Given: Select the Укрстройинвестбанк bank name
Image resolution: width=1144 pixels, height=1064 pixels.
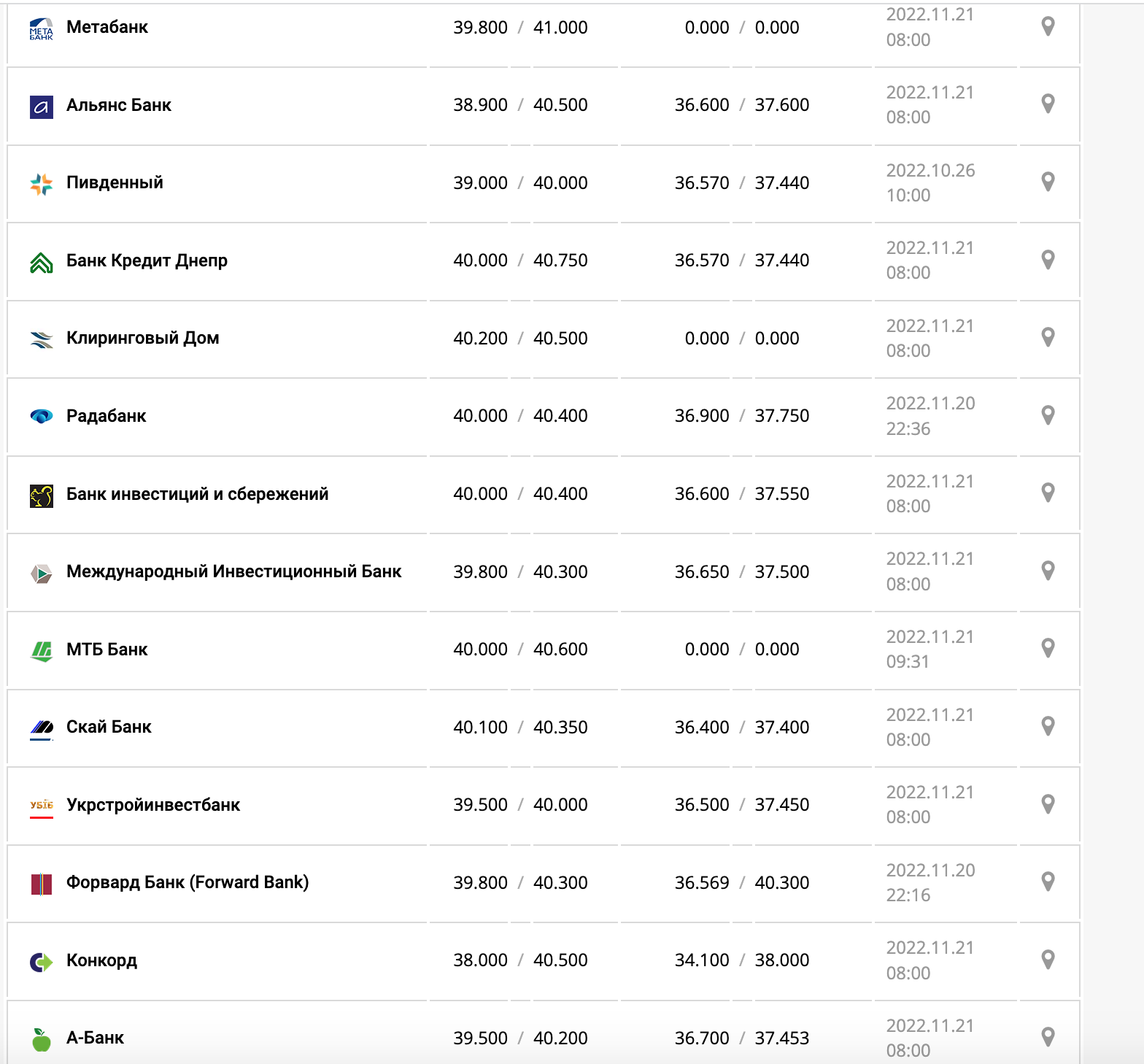Looking at the screenshot, I should click(153, 805).
